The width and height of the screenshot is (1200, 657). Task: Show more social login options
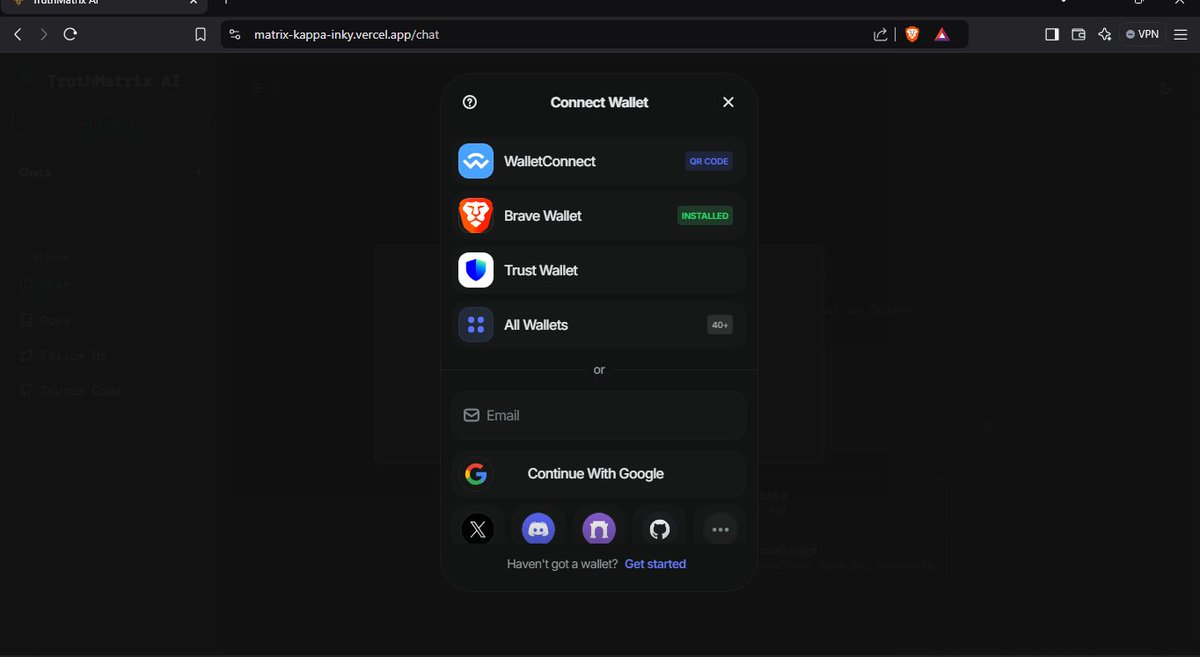720,529
